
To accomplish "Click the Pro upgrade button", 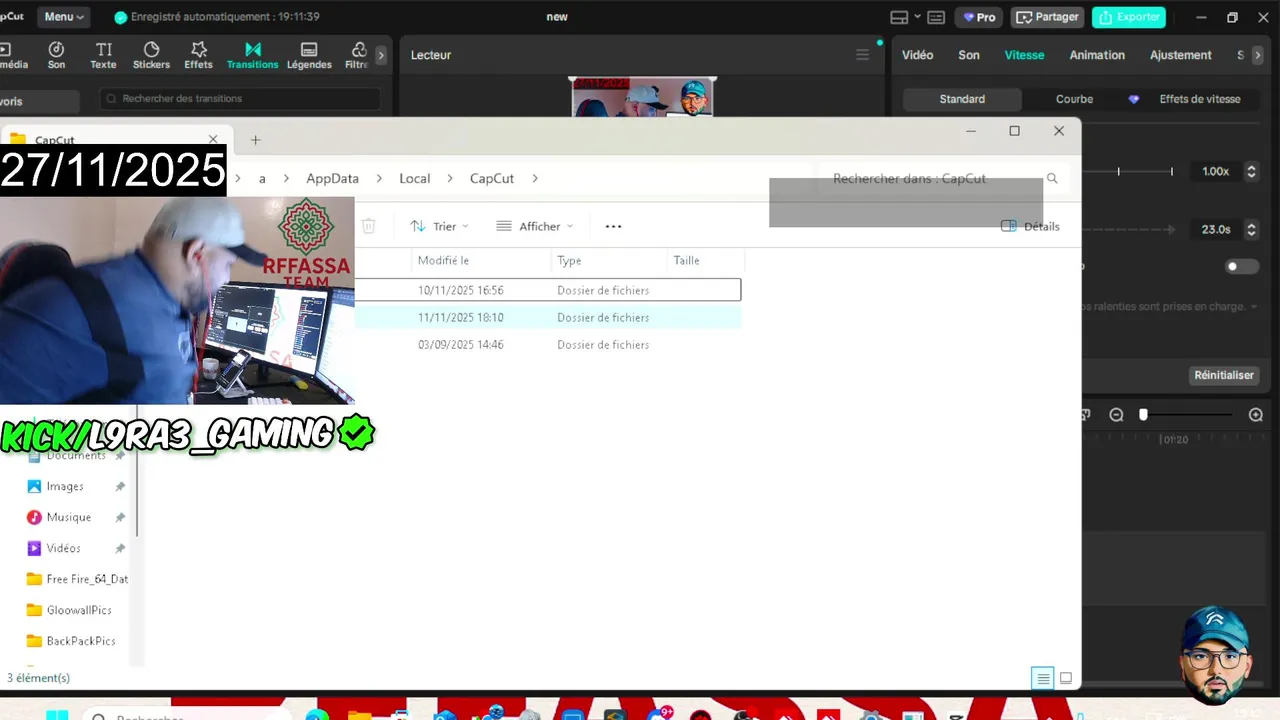I will tap(979, 17).
